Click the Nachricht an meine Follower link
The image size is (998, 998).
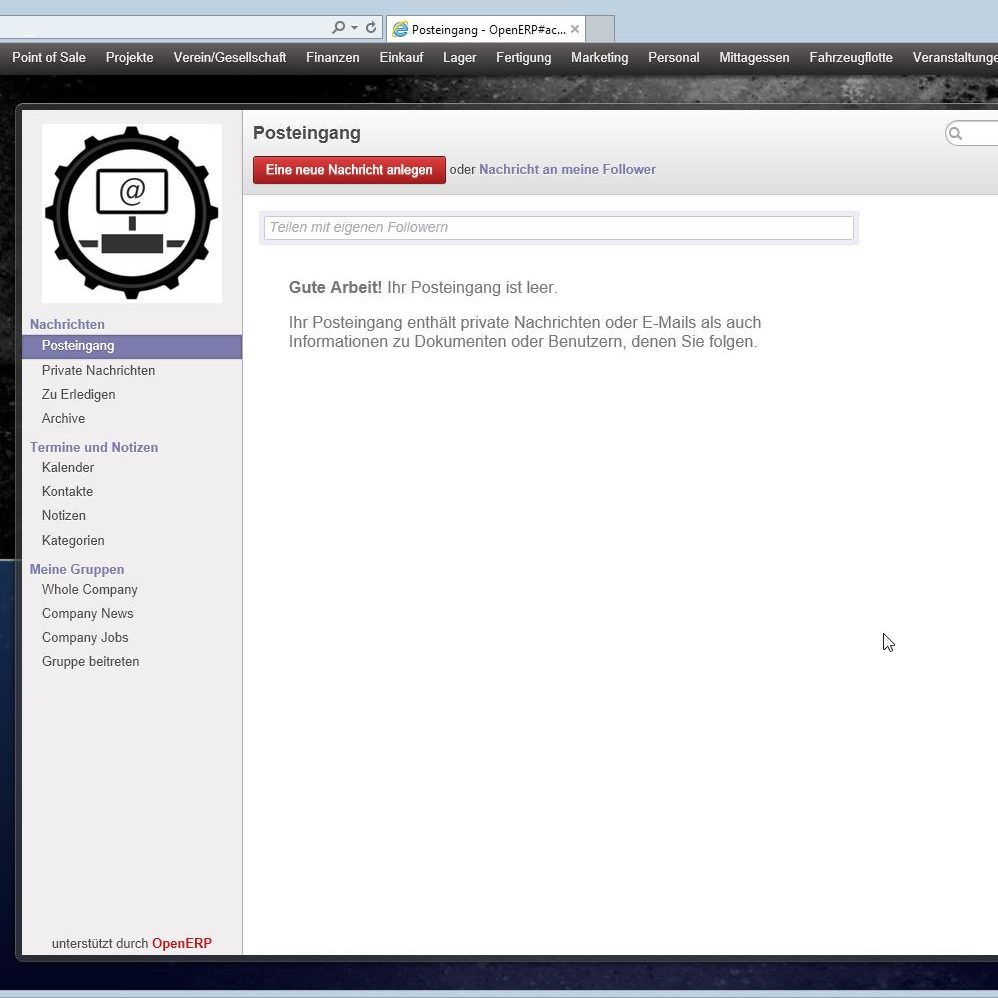567,170
